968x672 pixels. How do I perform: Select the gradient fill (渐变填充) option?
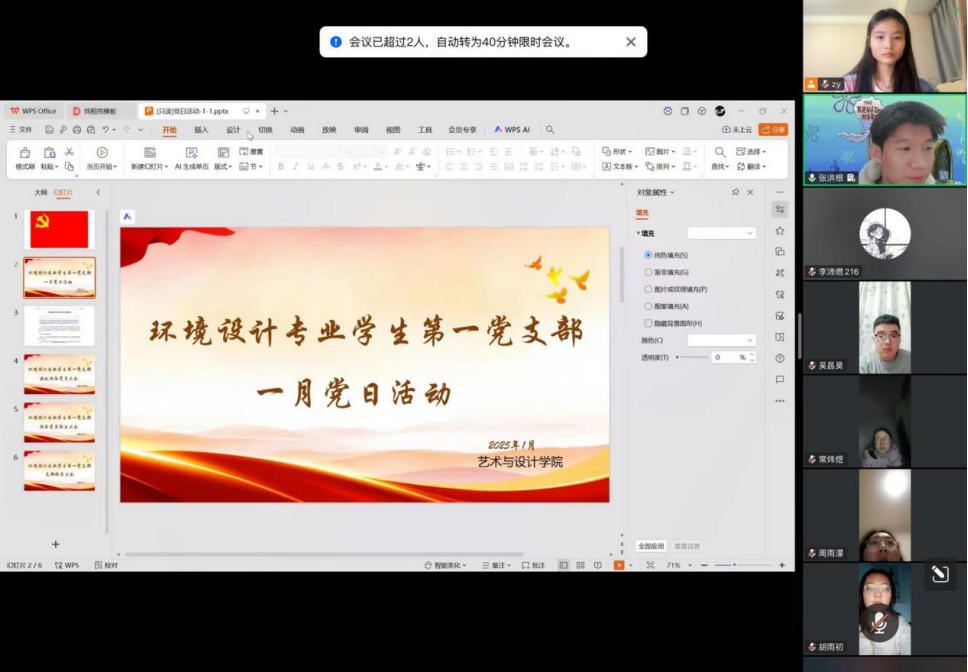click(648, 272)
